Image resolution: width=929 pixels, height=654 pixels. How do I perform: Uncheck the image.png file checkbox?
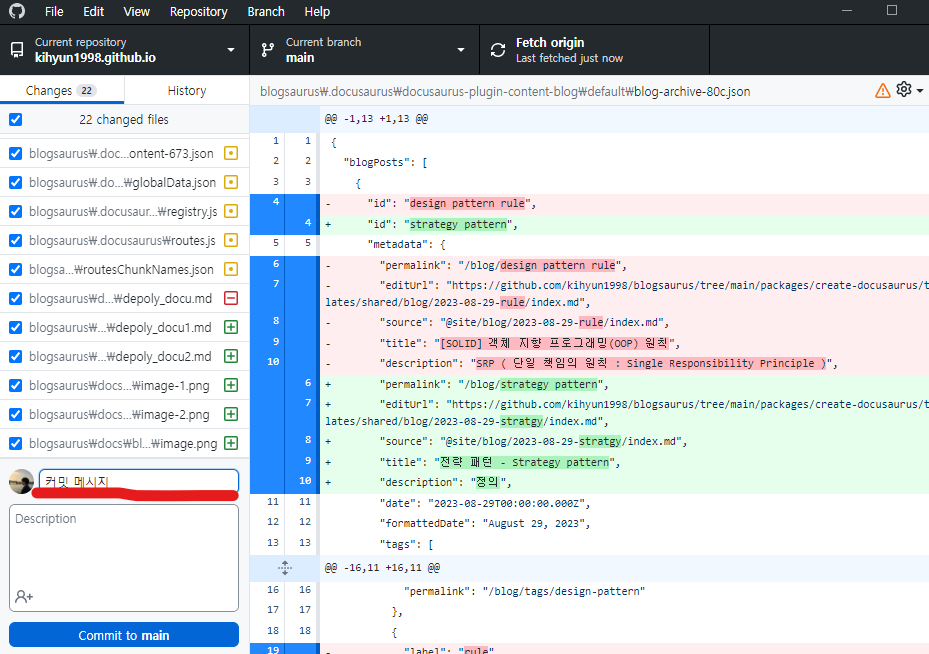click(15, 444)
